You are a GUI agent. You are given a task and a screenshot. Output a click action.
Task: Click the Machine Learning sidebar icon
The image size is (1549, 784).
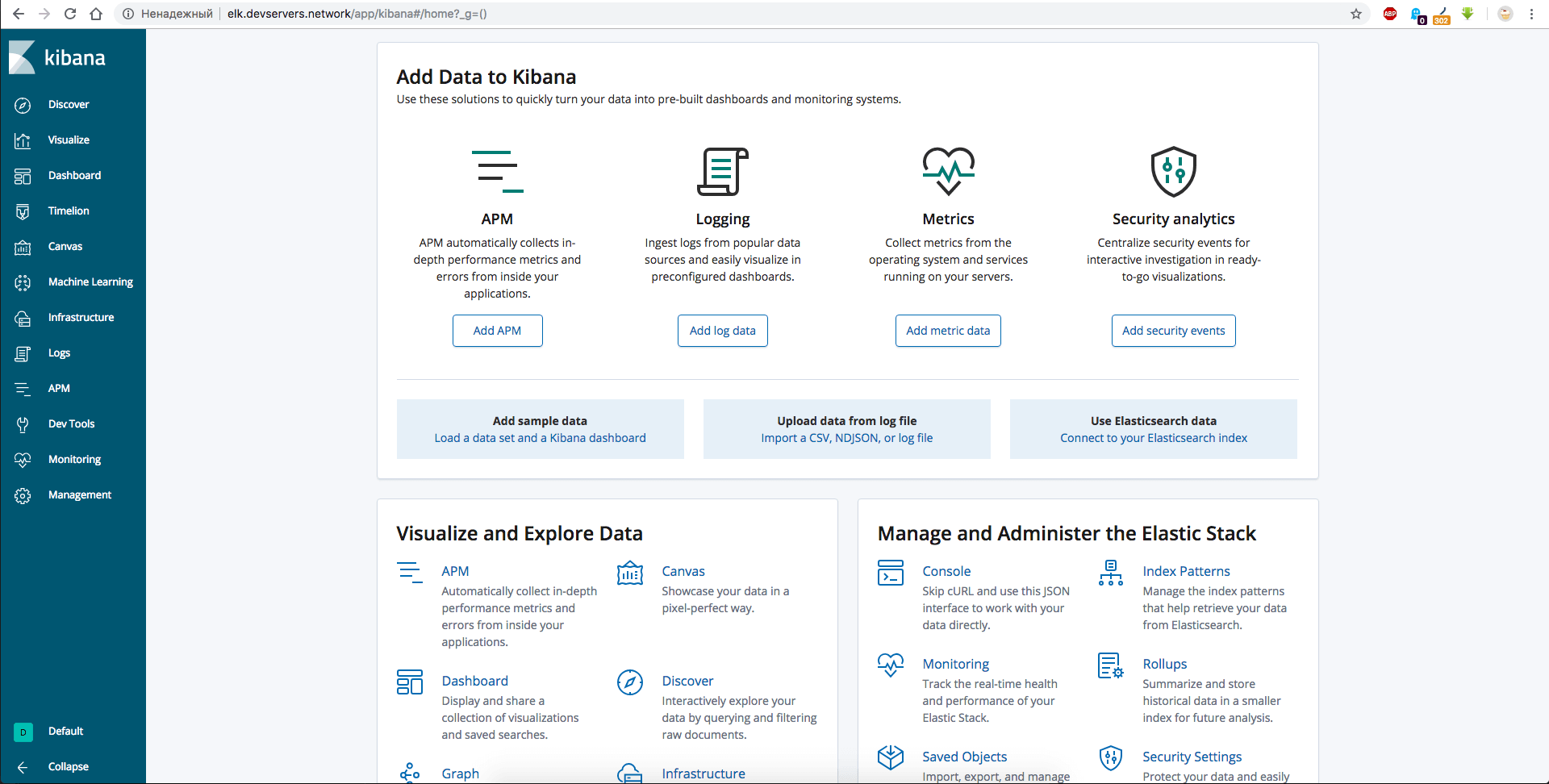(x=23, y=282)
